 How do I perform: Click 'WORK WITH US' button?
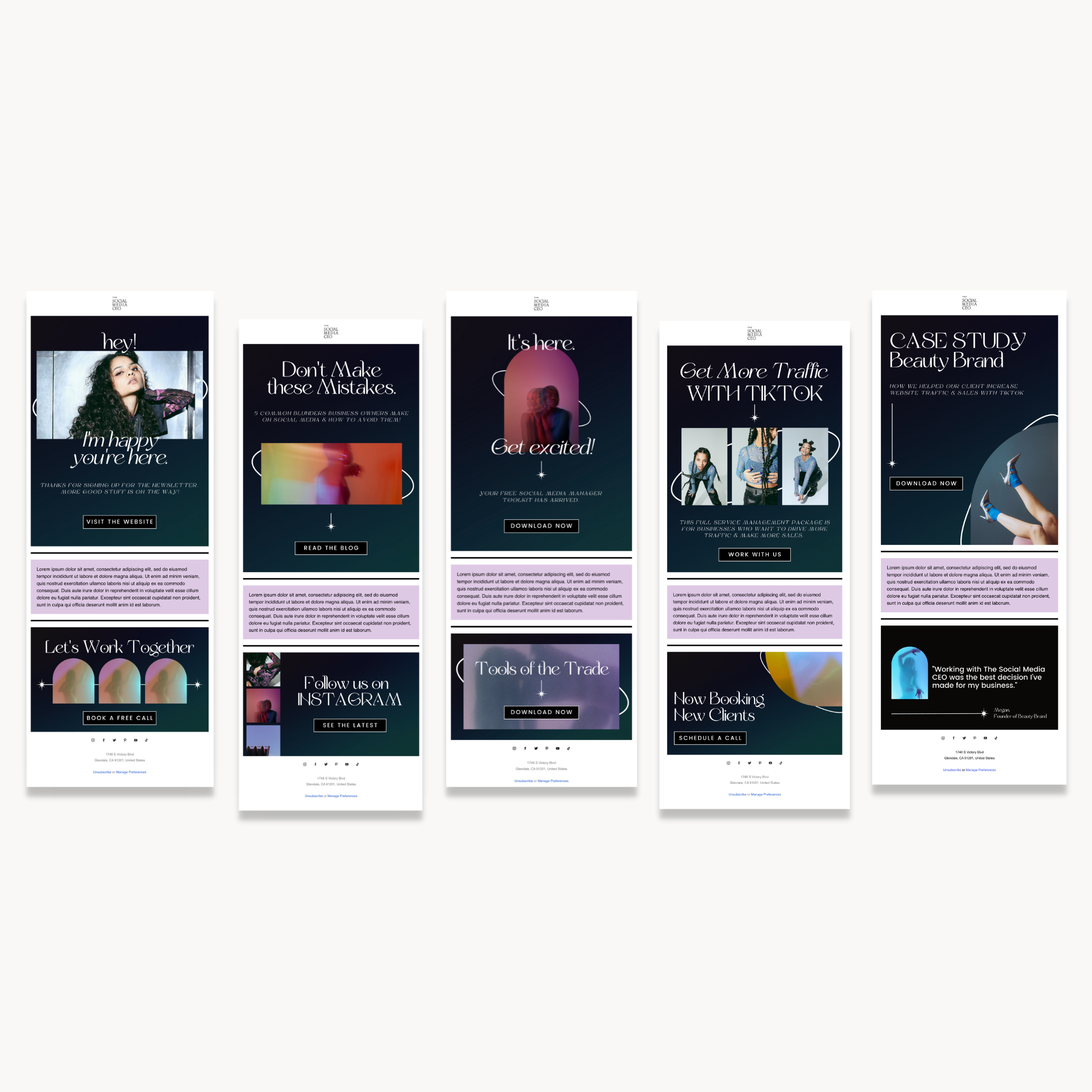click(755, 554)
